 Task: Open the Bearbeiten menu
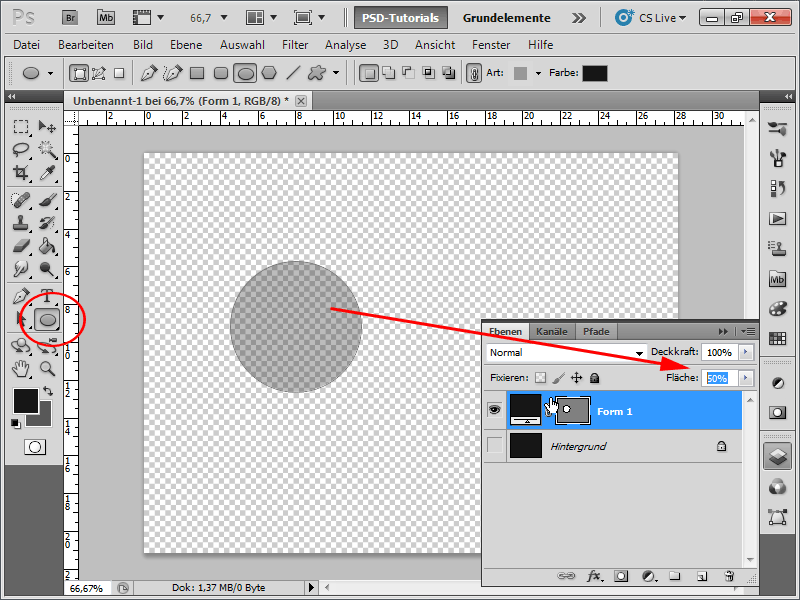pos(86,45)
